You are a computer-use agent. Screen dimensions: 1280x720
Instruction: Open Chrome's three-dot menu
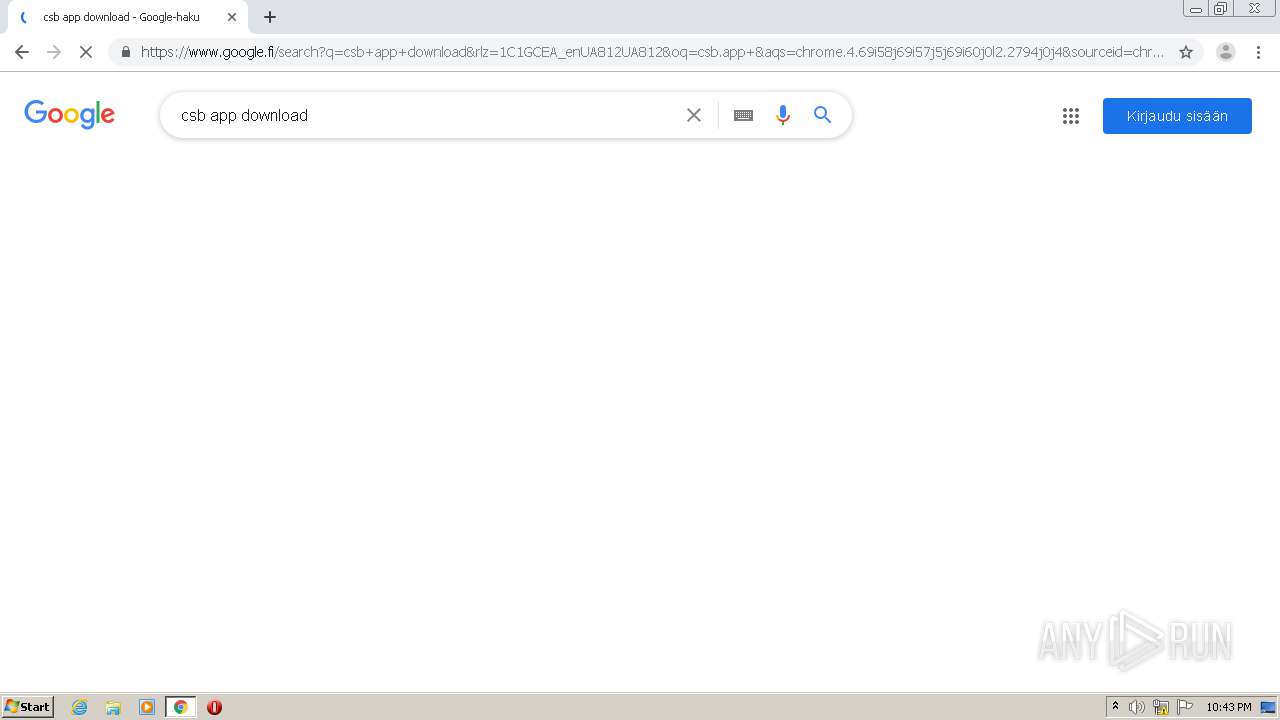tap(1258, 52)
